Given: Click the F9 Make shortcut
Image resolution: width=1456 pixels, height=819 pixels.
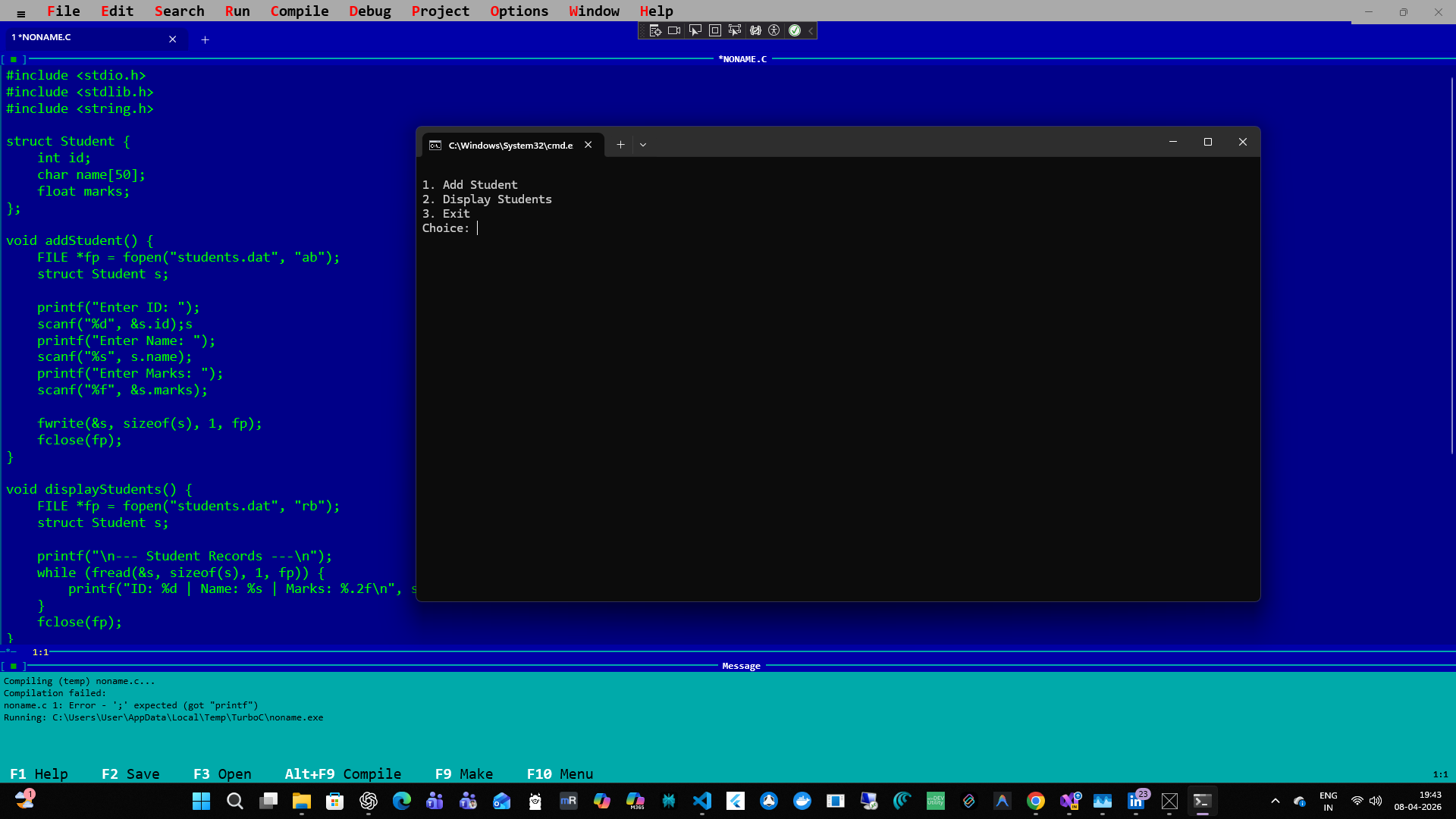Looking at the screenshot, I should click(464, 773).
